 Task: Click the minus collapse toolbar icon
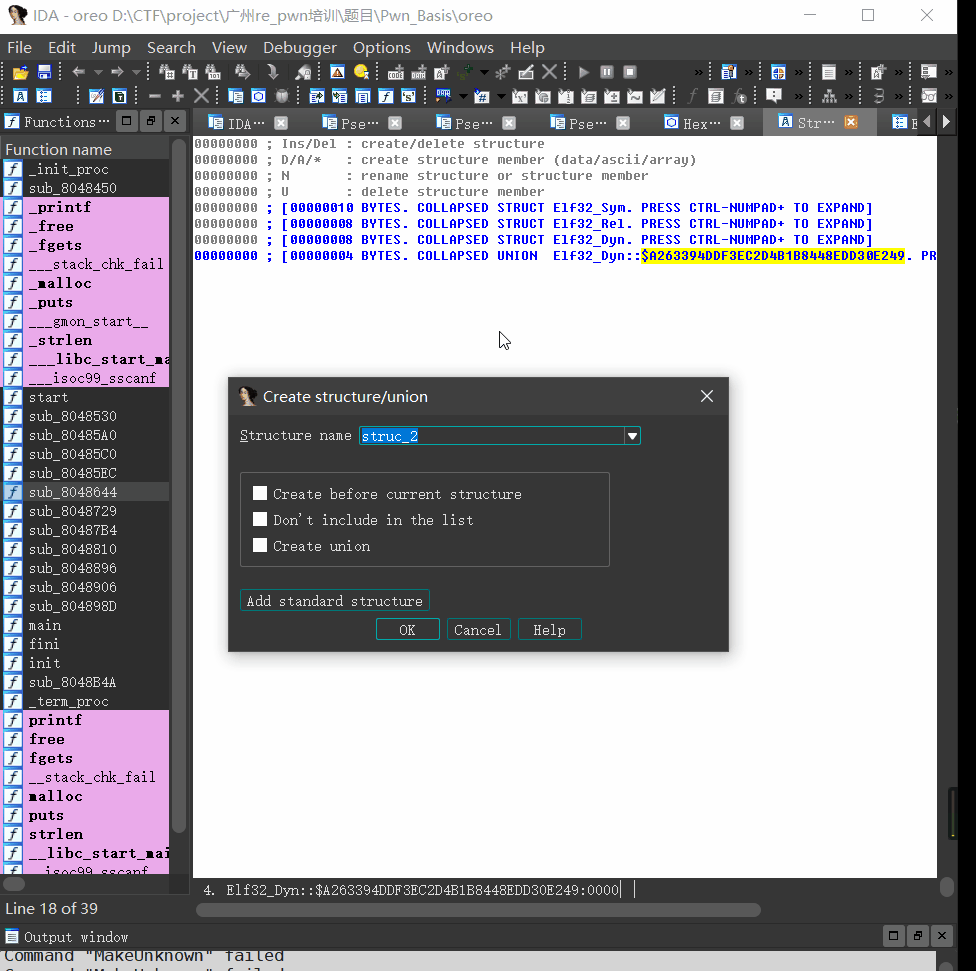coord(155,96)
